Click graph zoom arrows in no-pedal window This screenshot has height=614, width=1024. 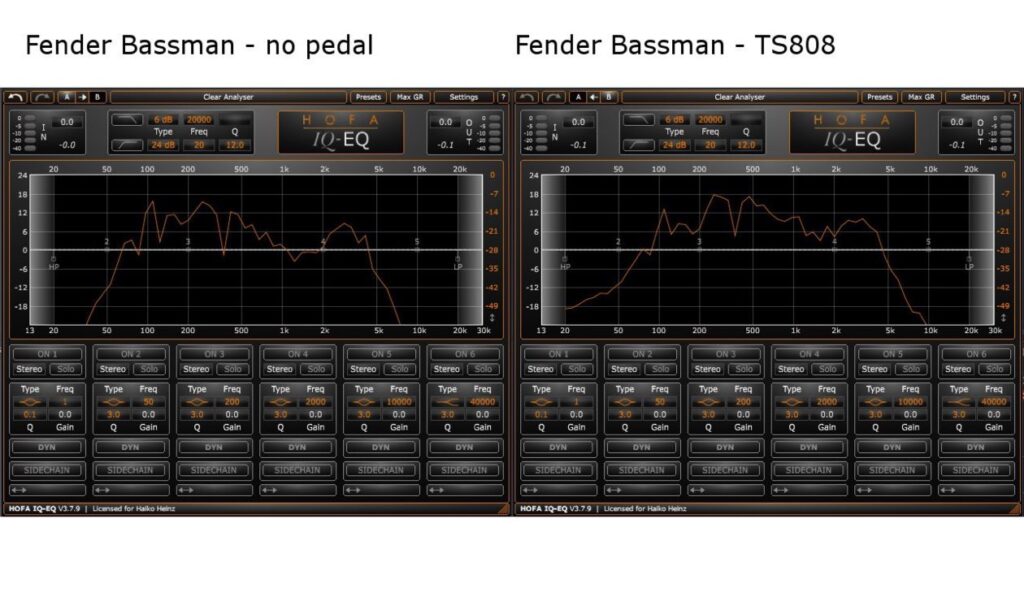tap(492, 318)
